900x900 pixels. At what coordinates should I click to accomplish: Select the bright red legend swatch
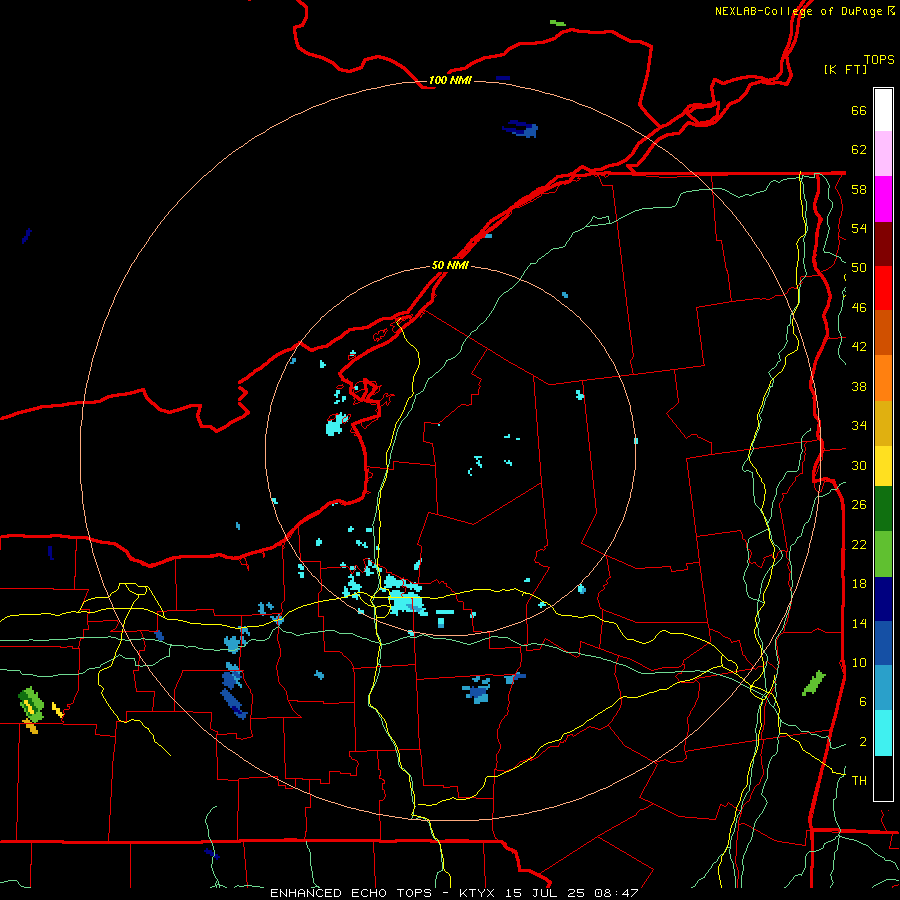point(883,288)
